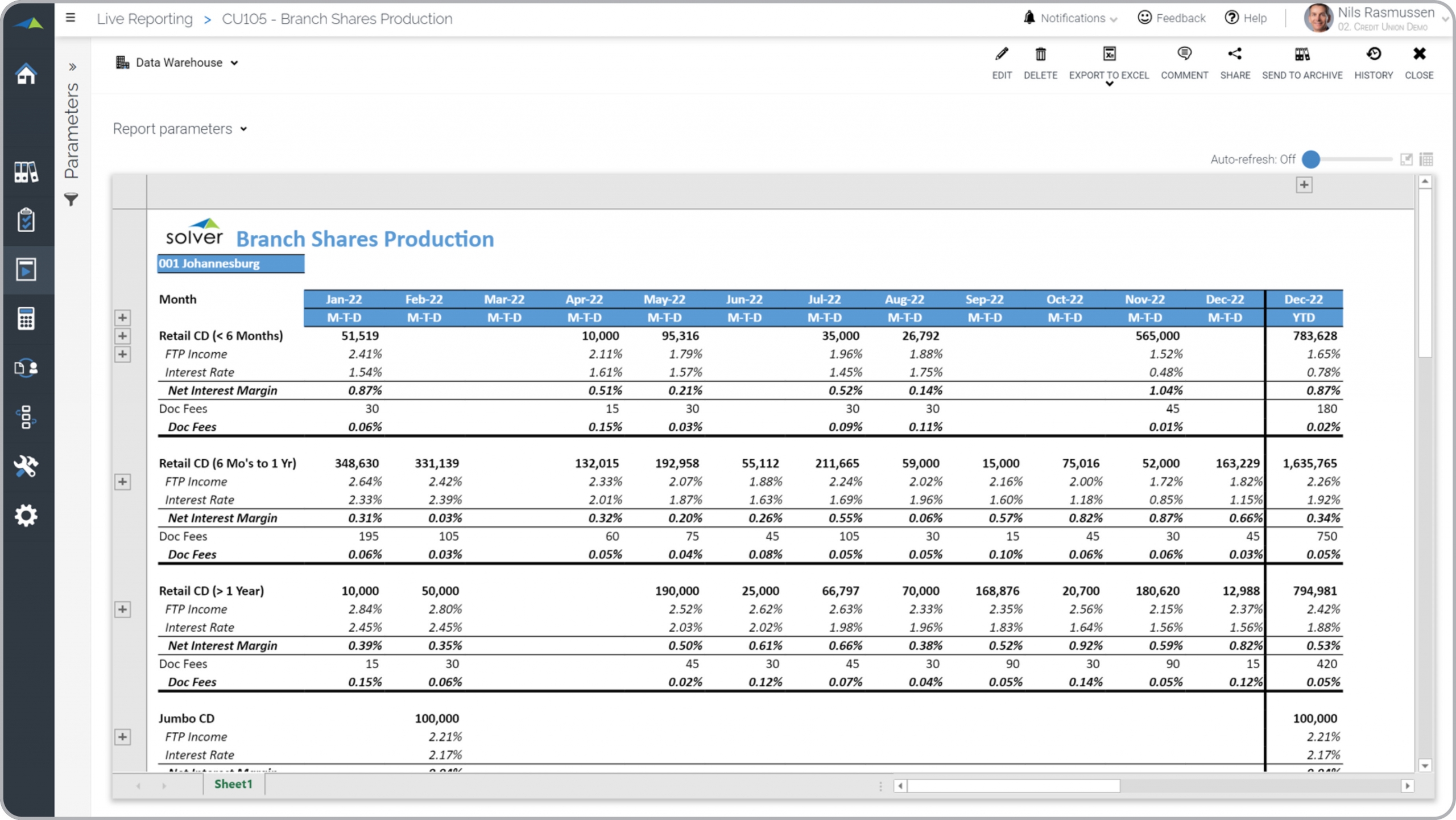Send report to archive
Image resolution: width=1456 pixels, height=820 pixels.
pos(1302,55)
